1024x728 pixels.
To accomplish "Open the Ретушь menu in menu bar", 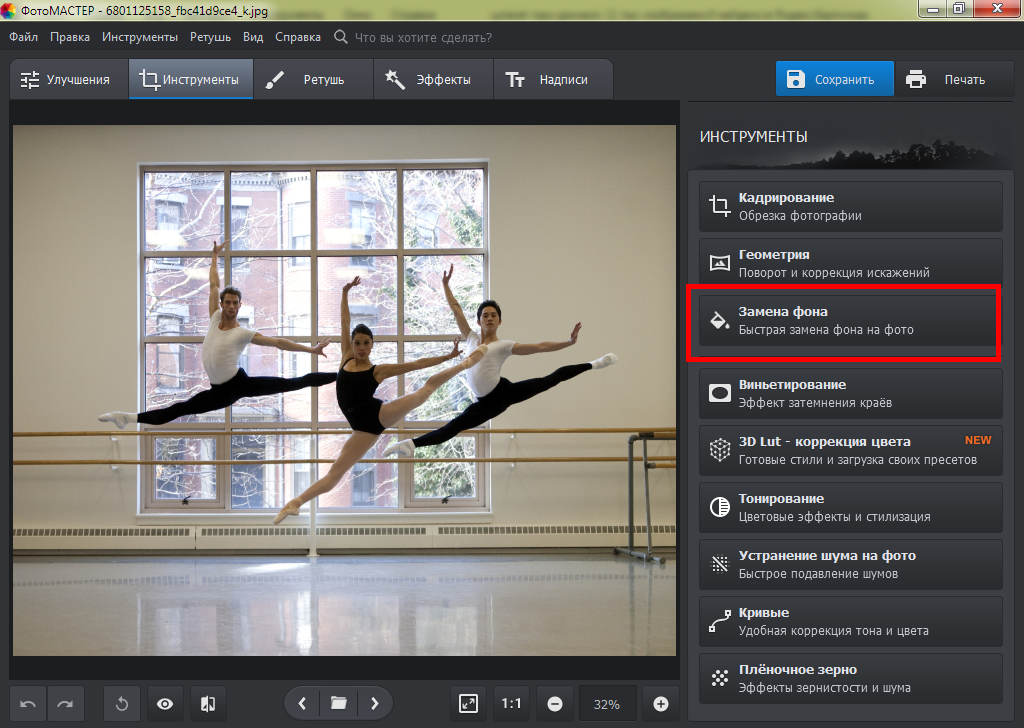I will 211,37.
